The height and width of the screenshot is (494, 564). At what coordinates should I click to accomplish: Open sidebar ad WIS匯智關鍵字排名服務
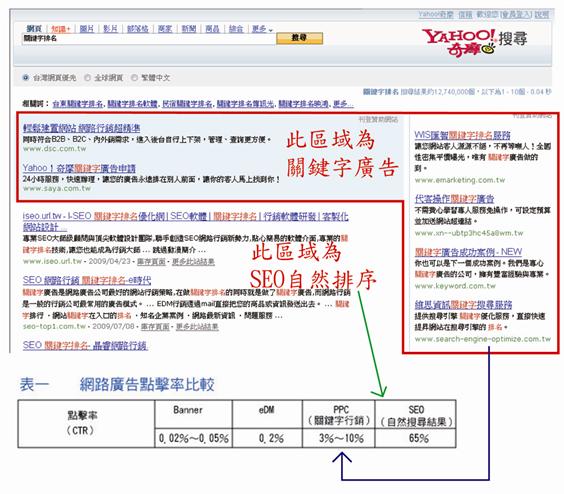click(462, 135)
